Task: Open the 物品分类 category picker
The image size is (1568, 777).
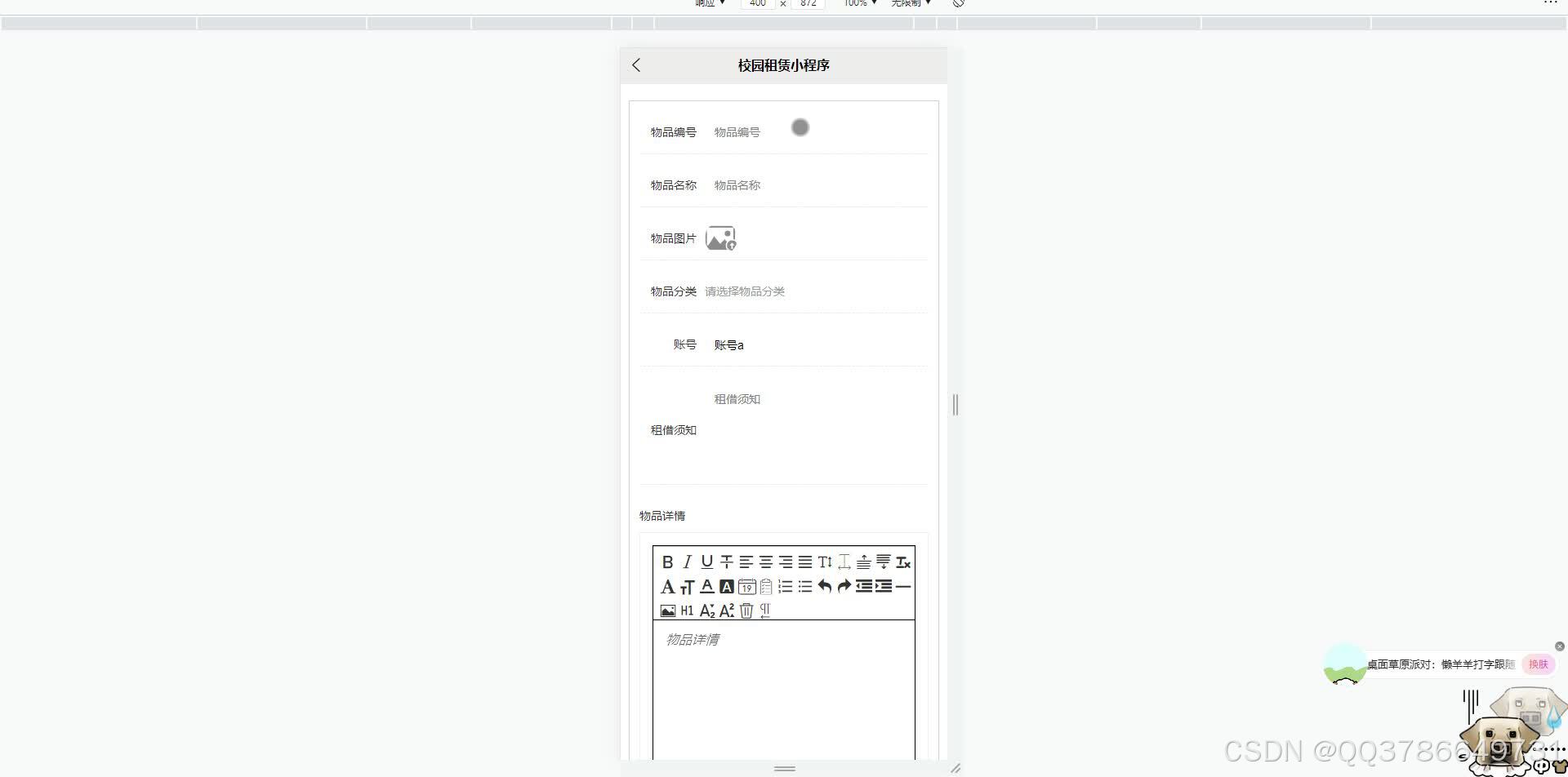Action: pos(744,291)
